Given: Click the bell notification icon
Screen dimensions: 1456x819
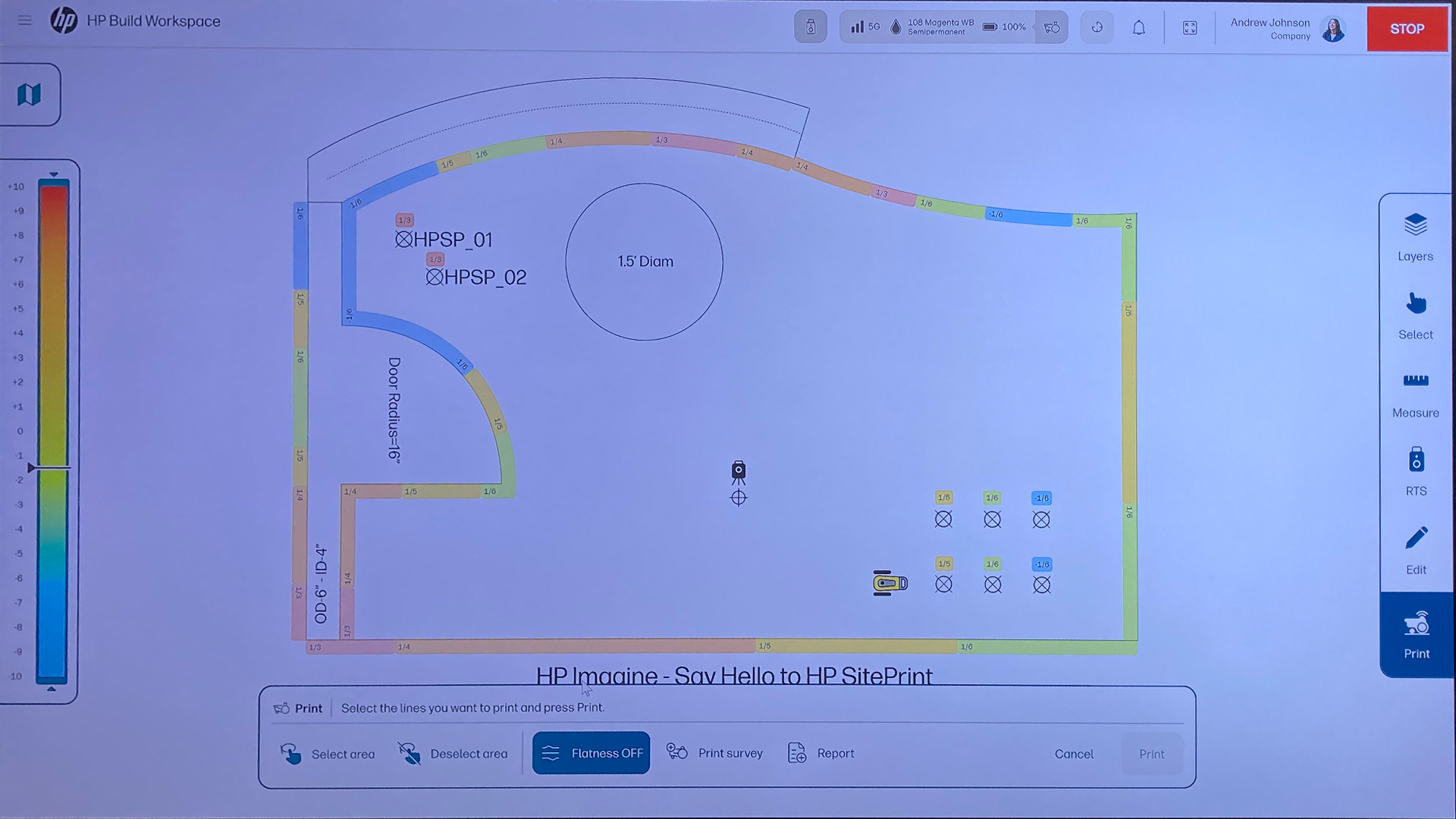Looking at the screenshot, I should 1139,27.
